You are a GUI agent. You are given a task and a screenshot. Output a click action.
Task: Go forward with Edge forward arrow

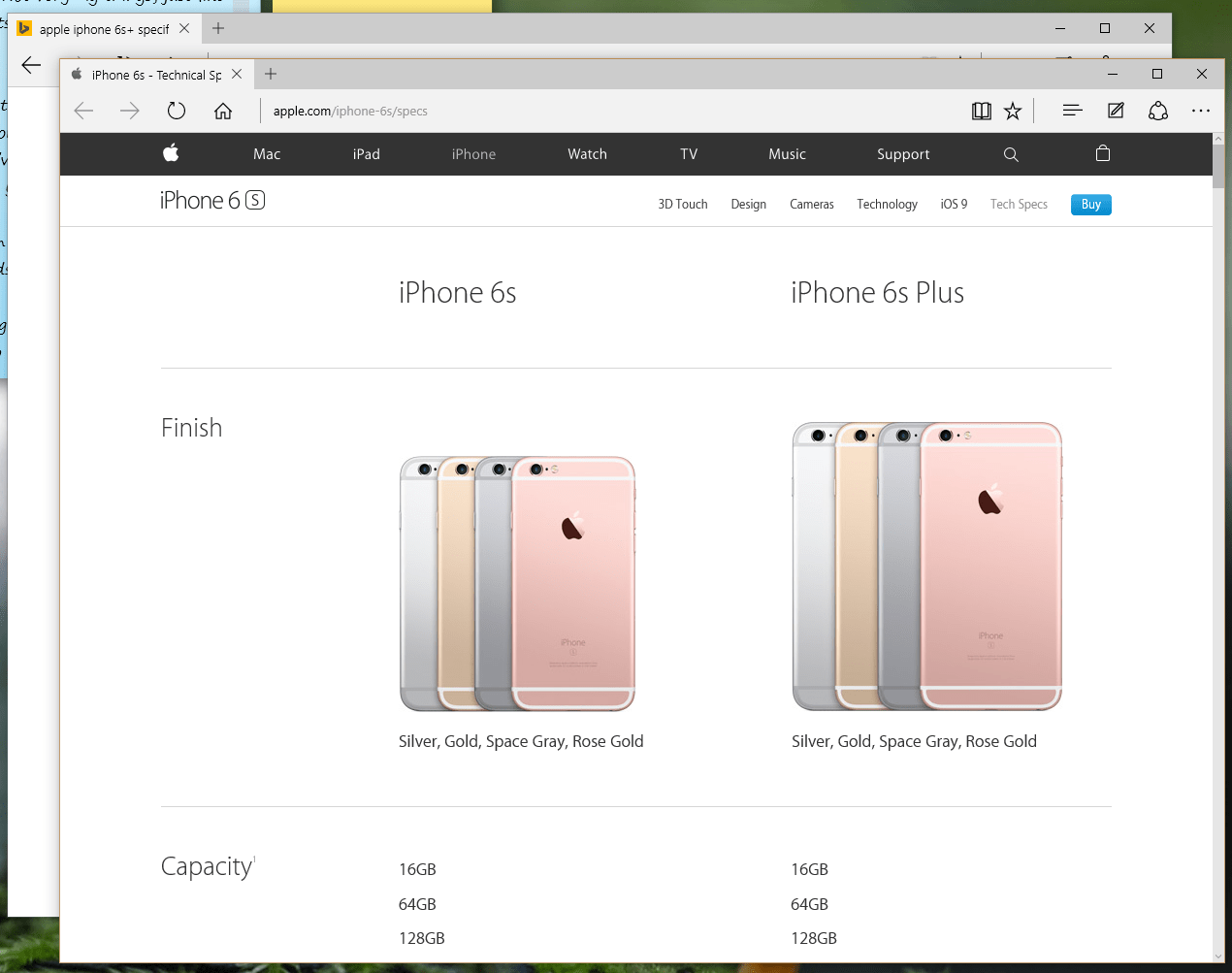pos(129,111)
